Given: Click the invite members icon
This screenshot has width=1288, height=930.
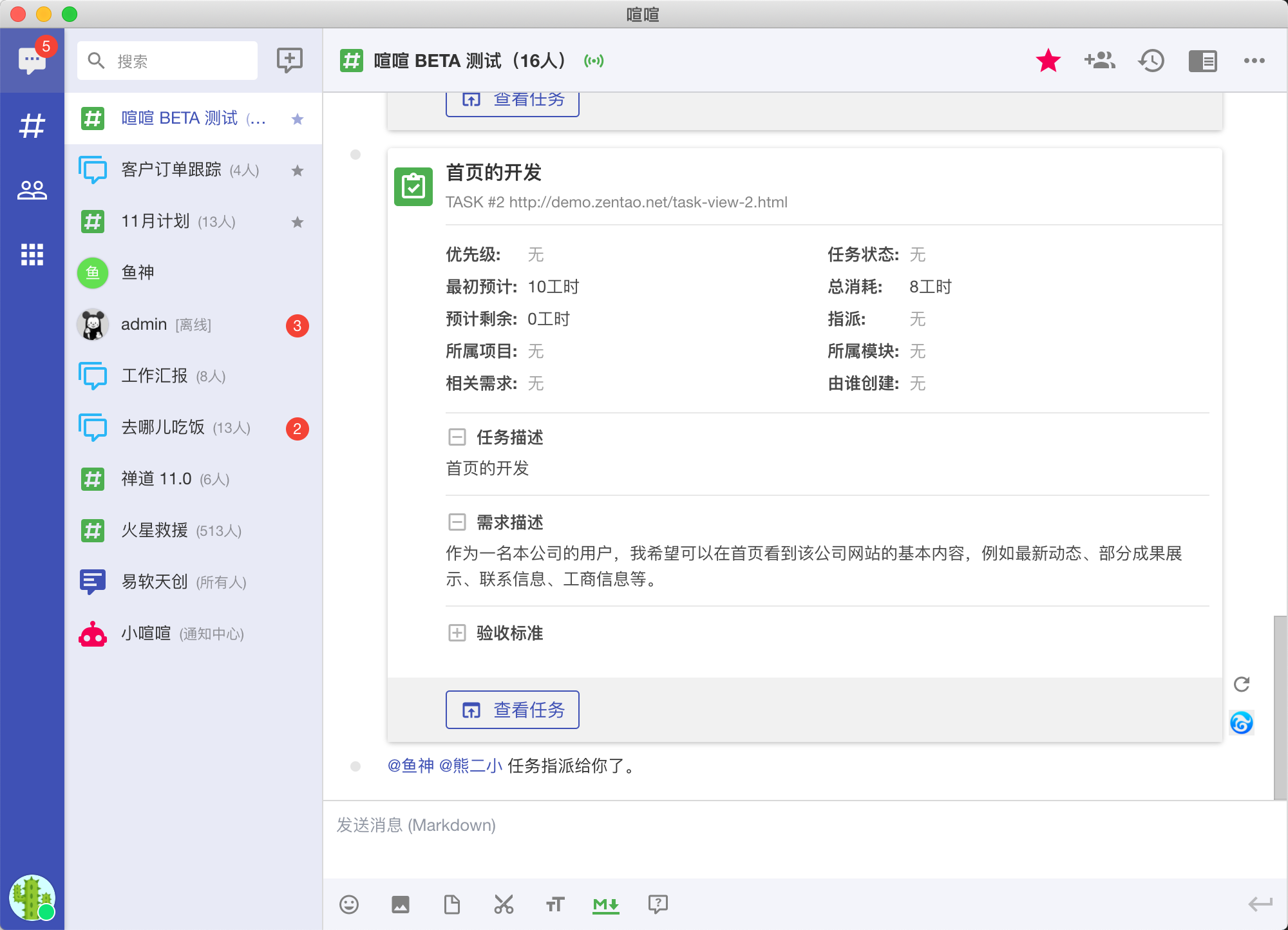Looking at the screenshot, I should pyautogui.click(x=1099, y=61).
